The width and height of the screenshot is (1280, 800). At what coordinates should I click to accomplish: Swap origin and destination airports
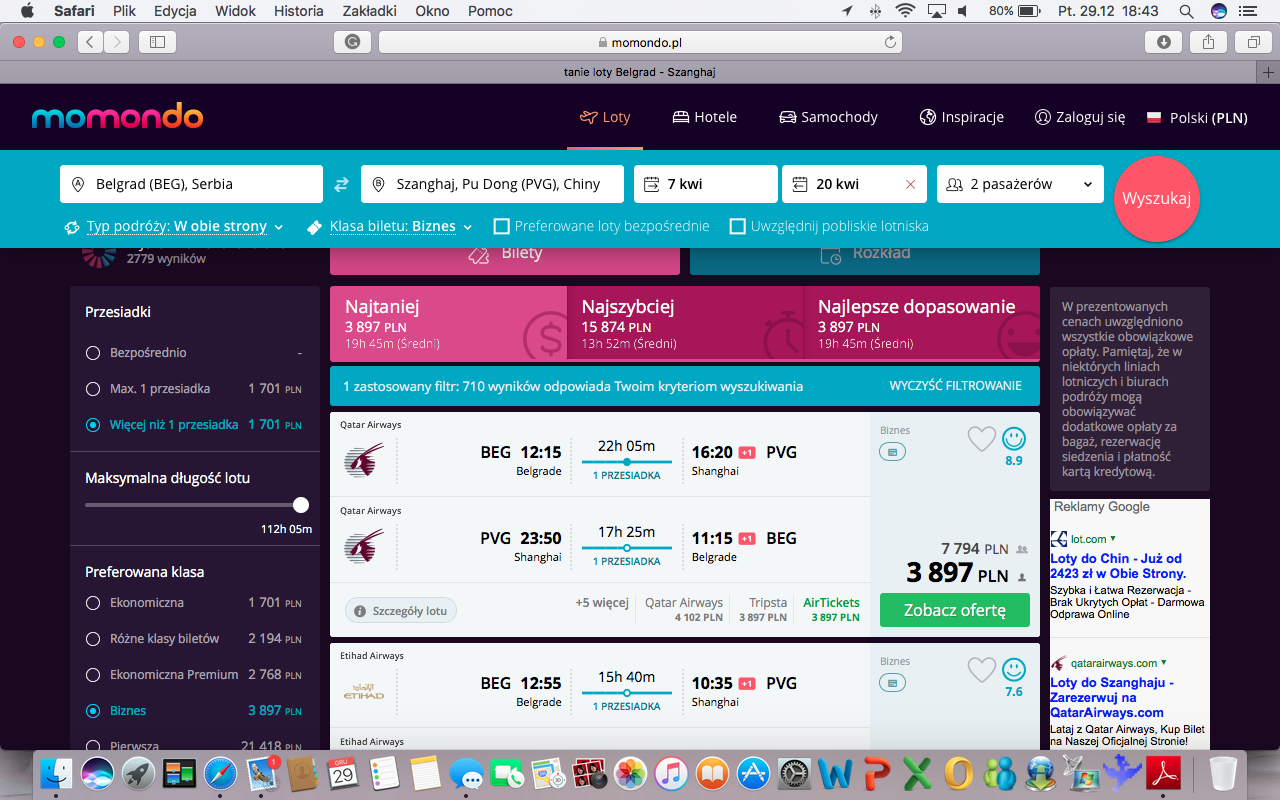342,185
